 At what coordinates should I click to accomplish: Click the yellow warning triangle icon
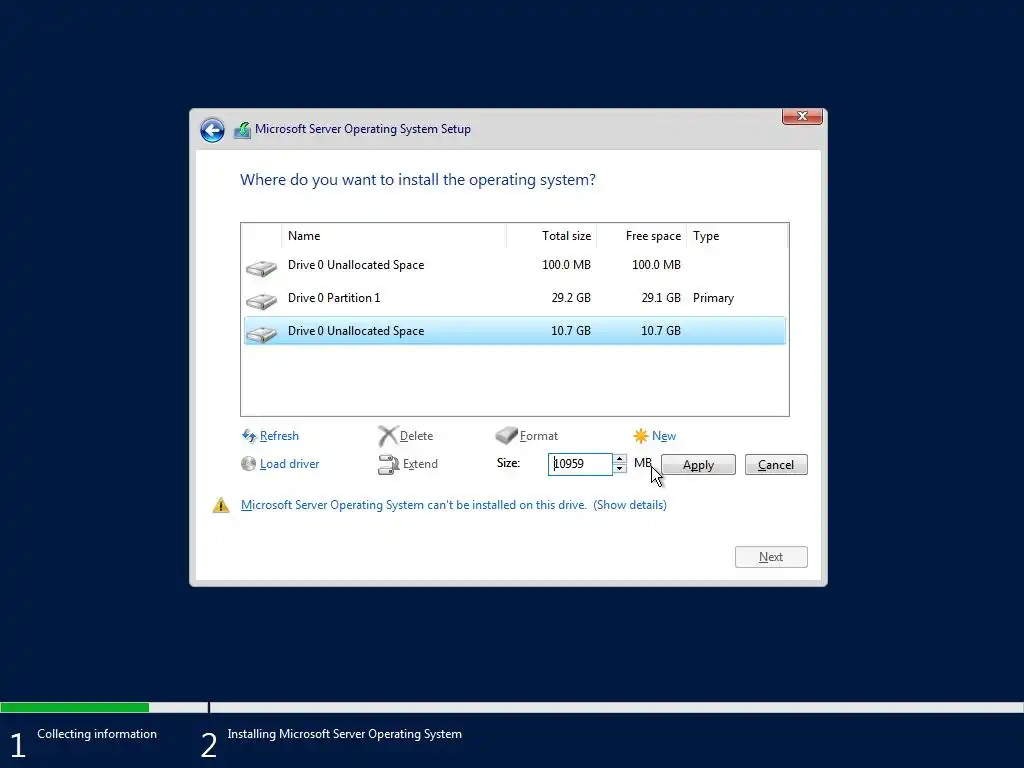point(221,505)
